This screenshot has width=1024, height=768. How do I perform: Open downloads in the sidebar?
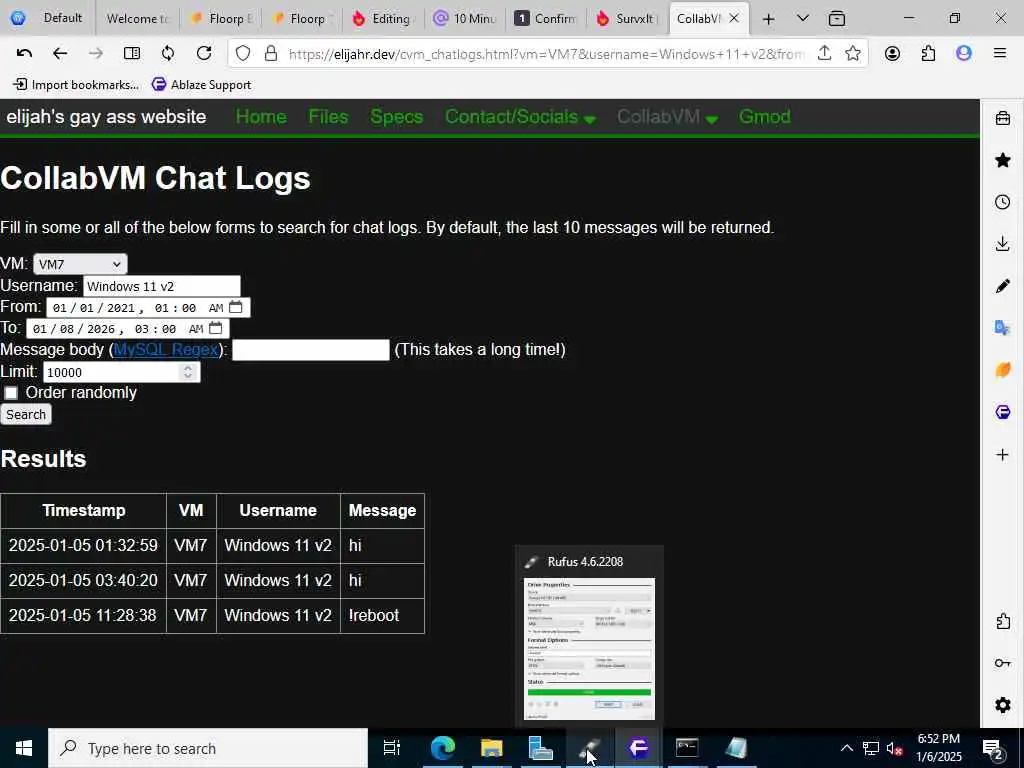[x=1002, y=244]
